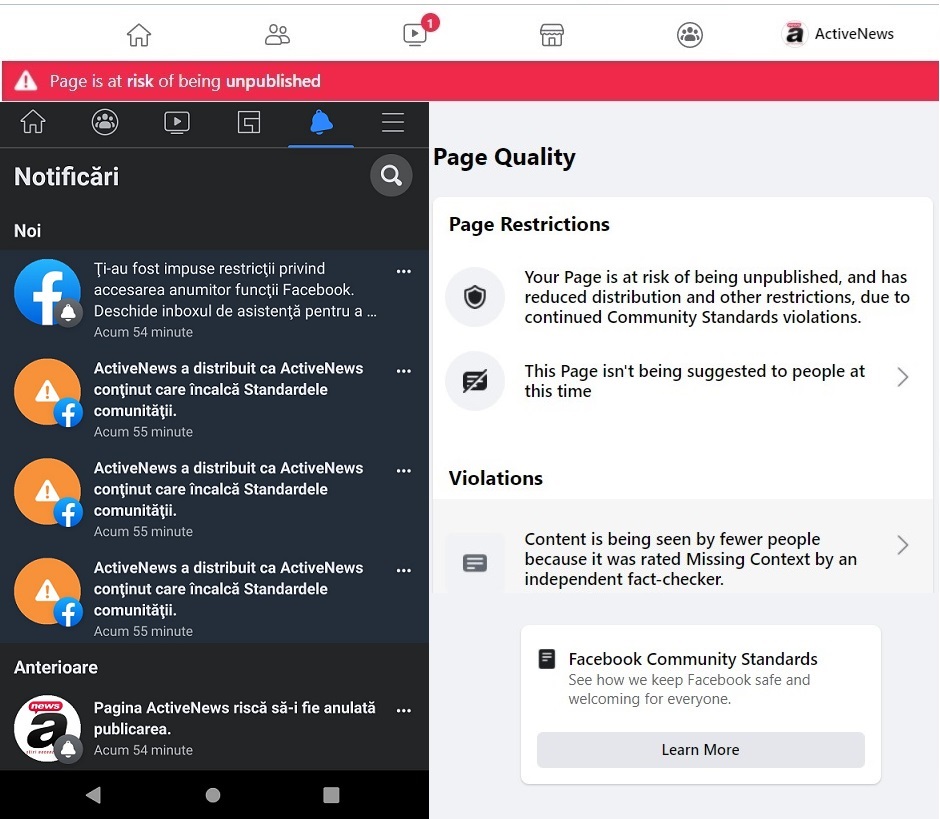Tap Android recent apps square button

331,795
